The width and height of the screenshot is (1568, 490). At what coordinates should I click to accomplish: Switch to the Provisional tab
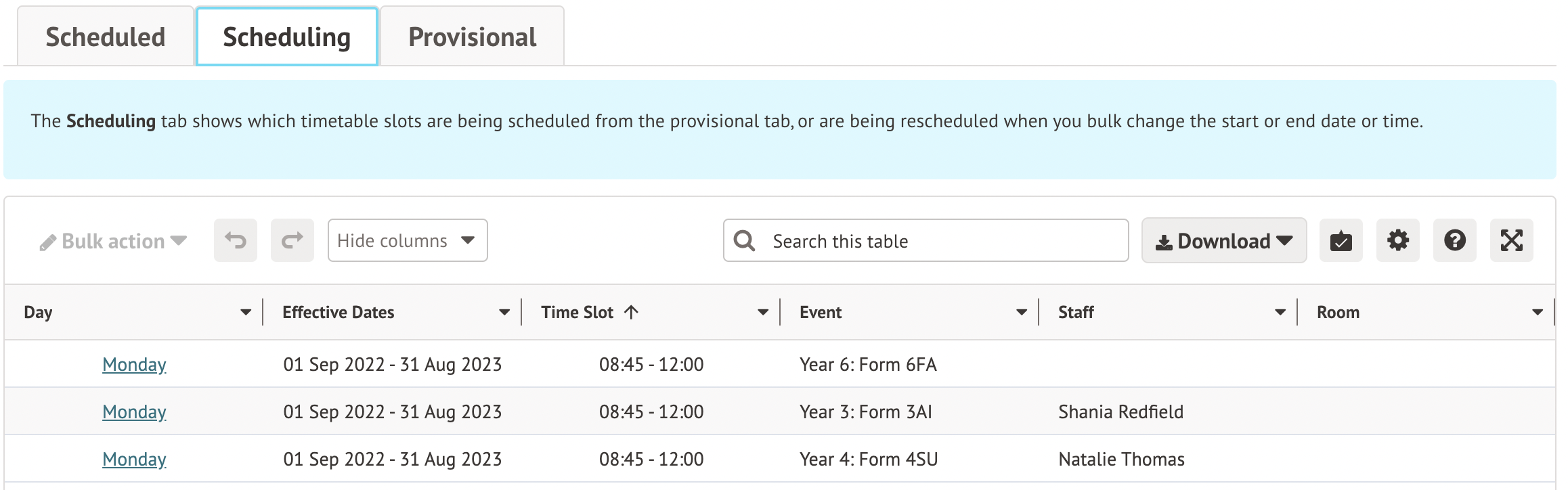click(x=472, y=37)
